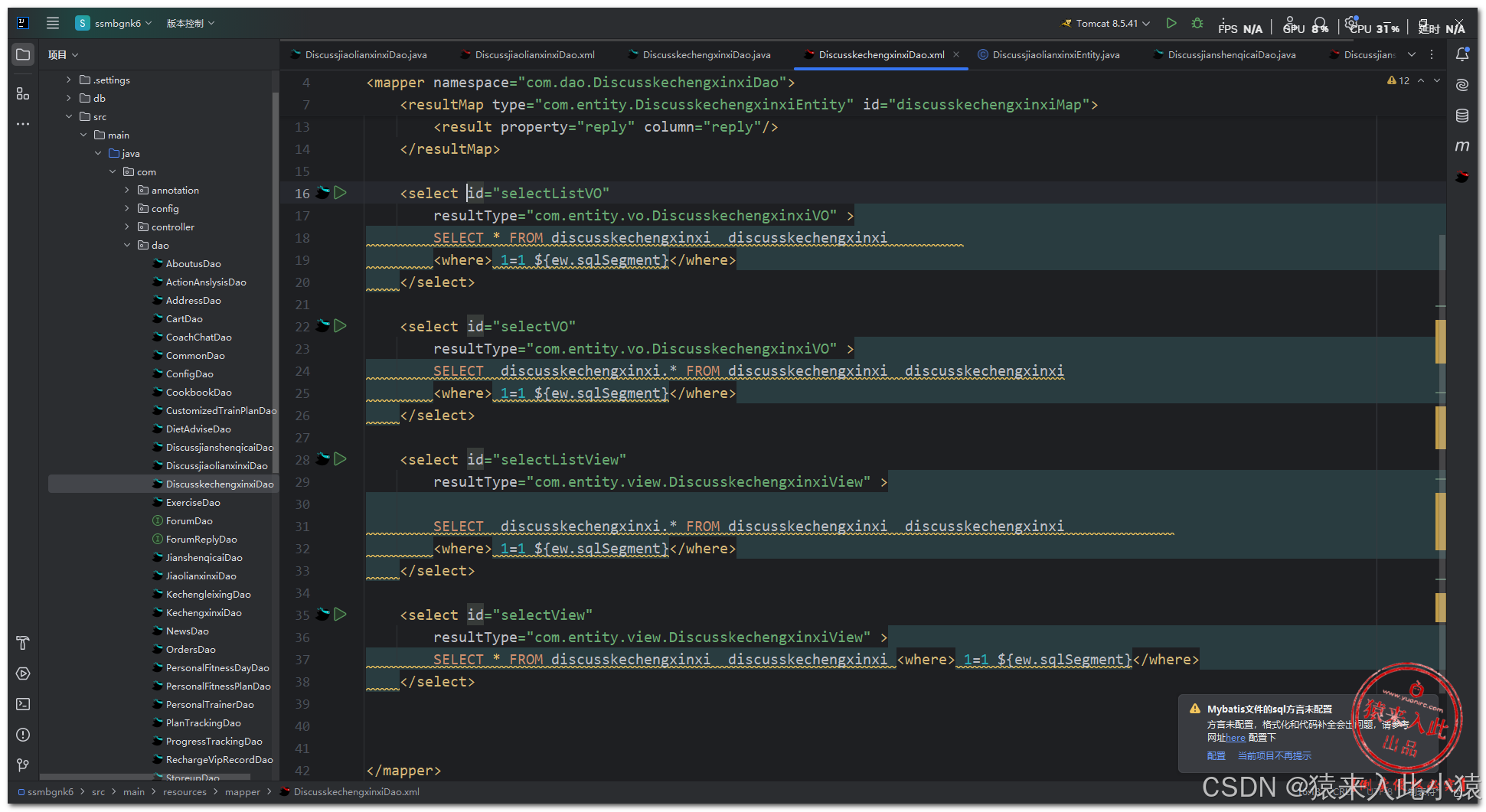
Task: Open the ssmbgnk6 project dropdown
Action: tap(114, 23)
